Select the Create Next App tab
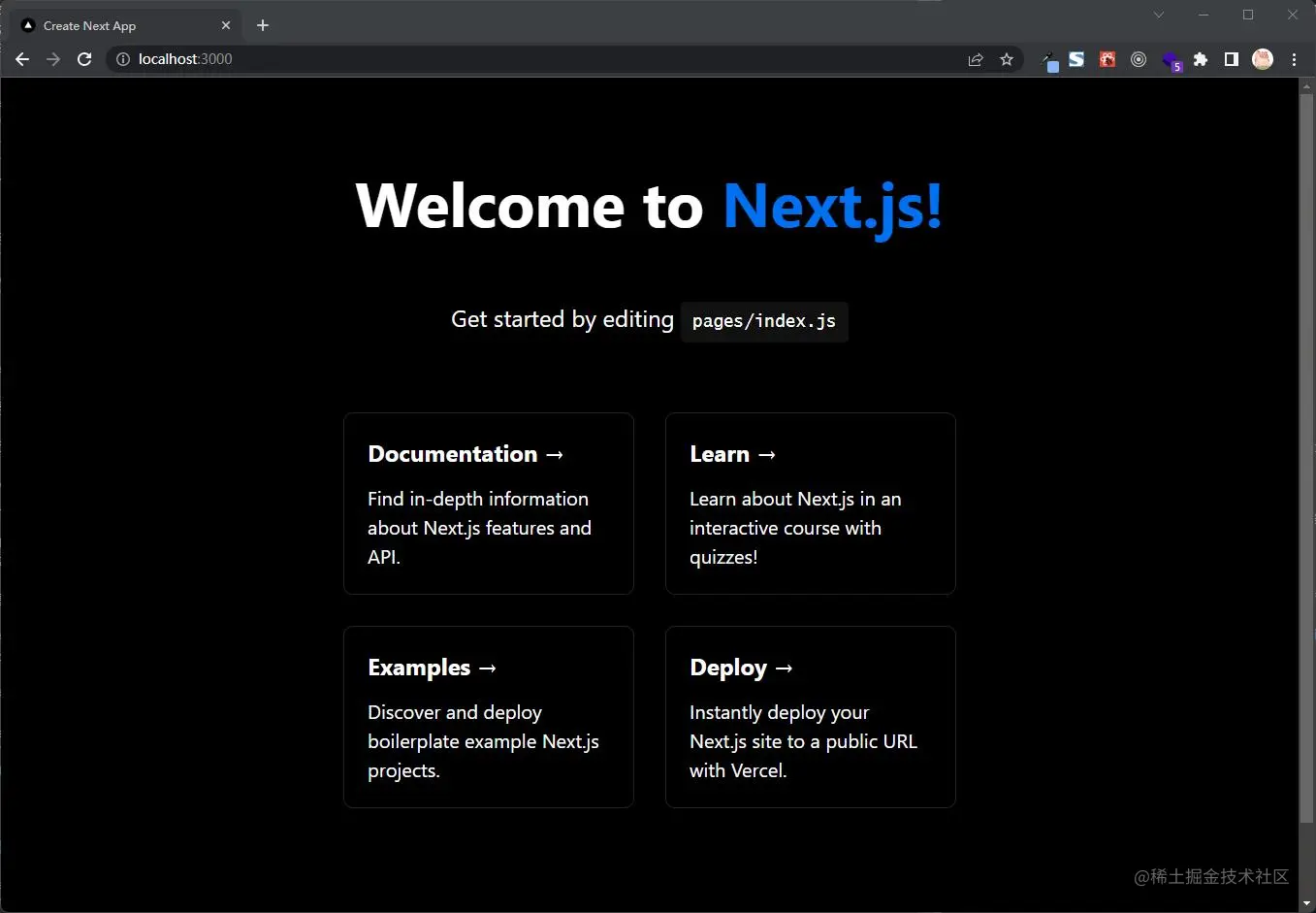 coord(124,25)
